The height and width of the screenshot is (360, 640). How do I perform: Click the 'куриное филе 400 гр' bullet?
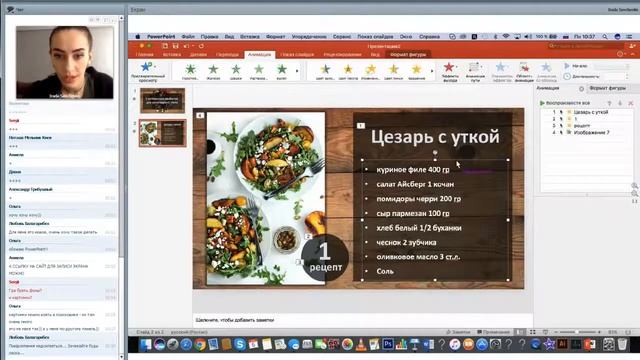(x=413, y=170)
